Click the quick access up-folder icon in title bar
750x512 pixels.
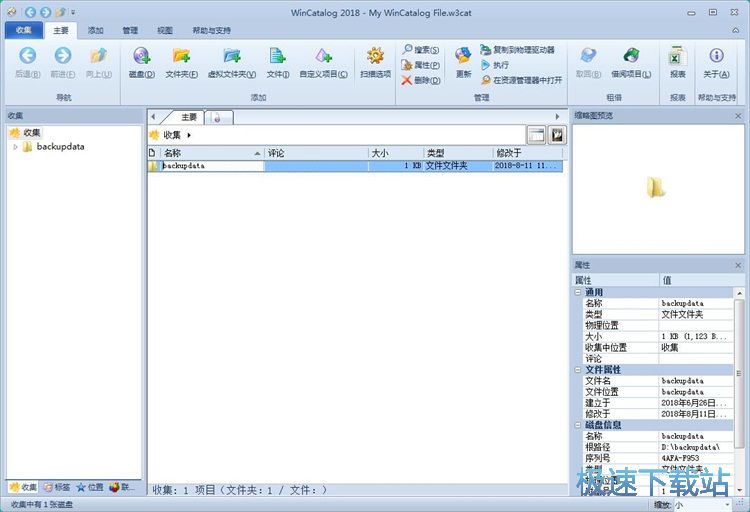click(x=61, y=12)
